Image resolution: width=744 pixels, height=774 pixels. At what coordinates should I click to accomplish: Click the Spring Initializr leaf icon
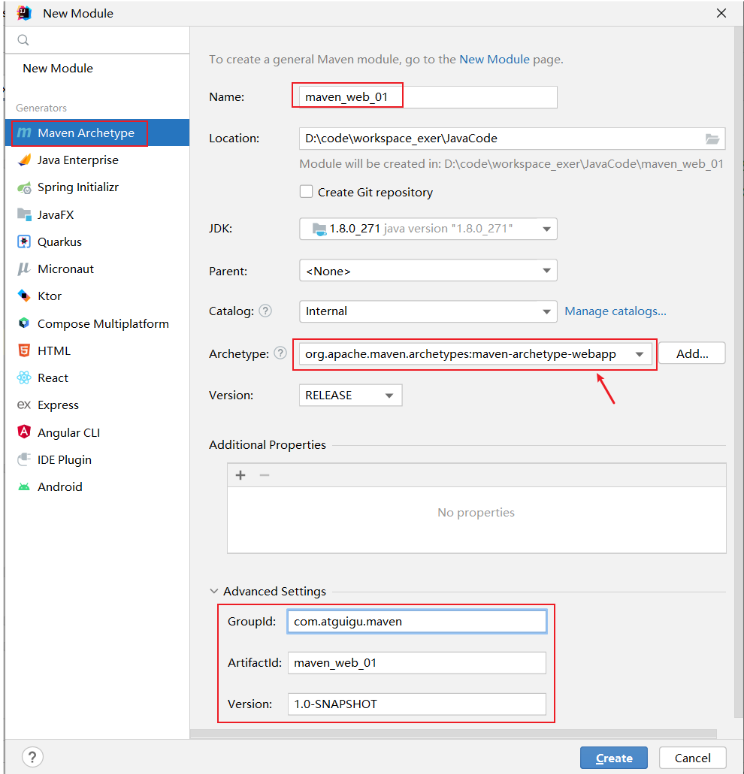click(x=24, y=188)
